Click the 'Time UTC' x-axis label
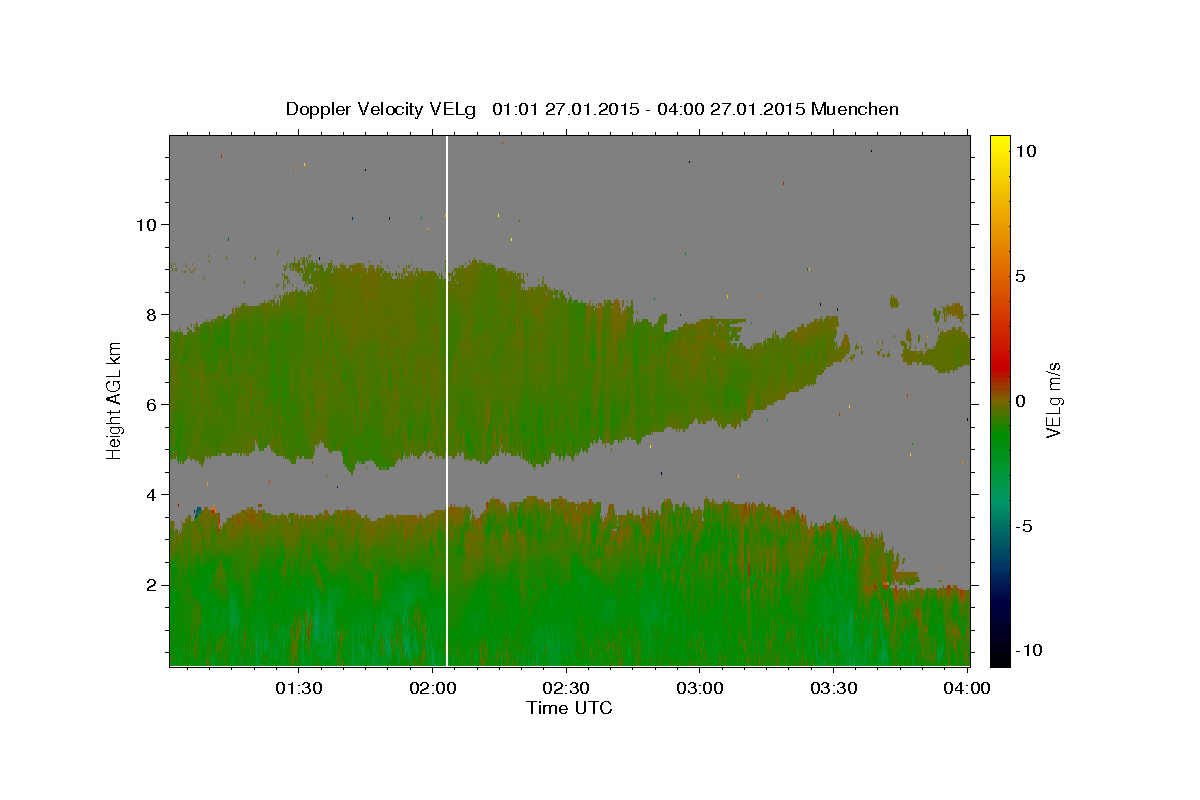This screenshot has width=1200, height=800. 569,708
